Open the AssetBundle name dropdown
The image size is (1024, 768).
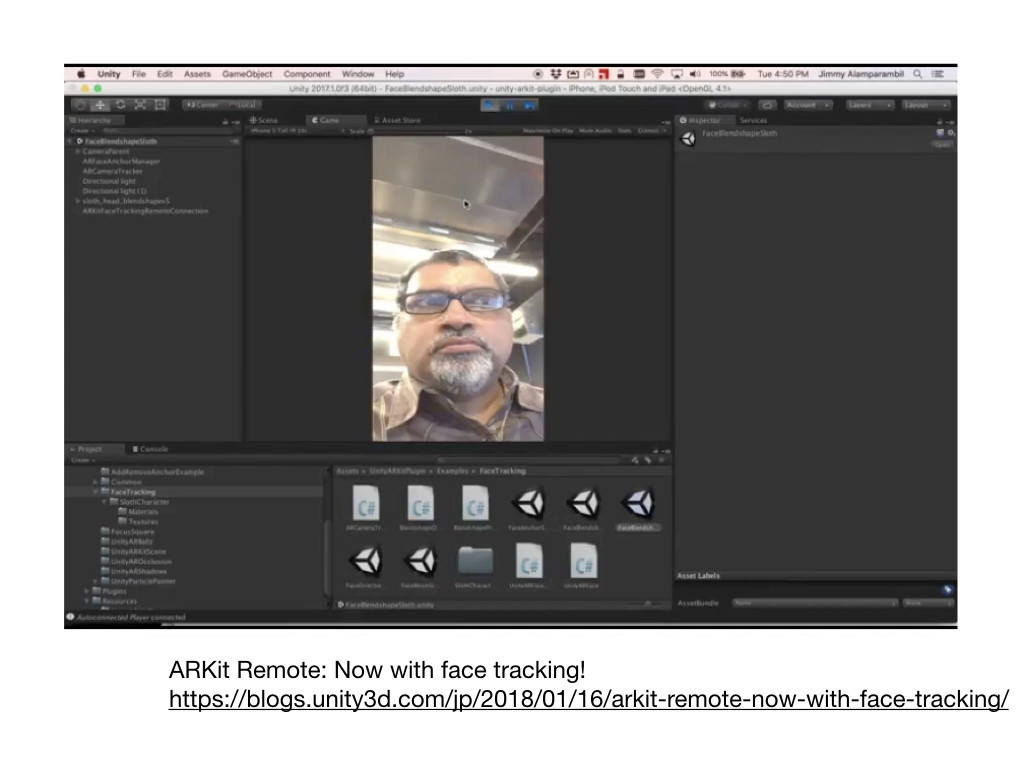coord(815,603)
